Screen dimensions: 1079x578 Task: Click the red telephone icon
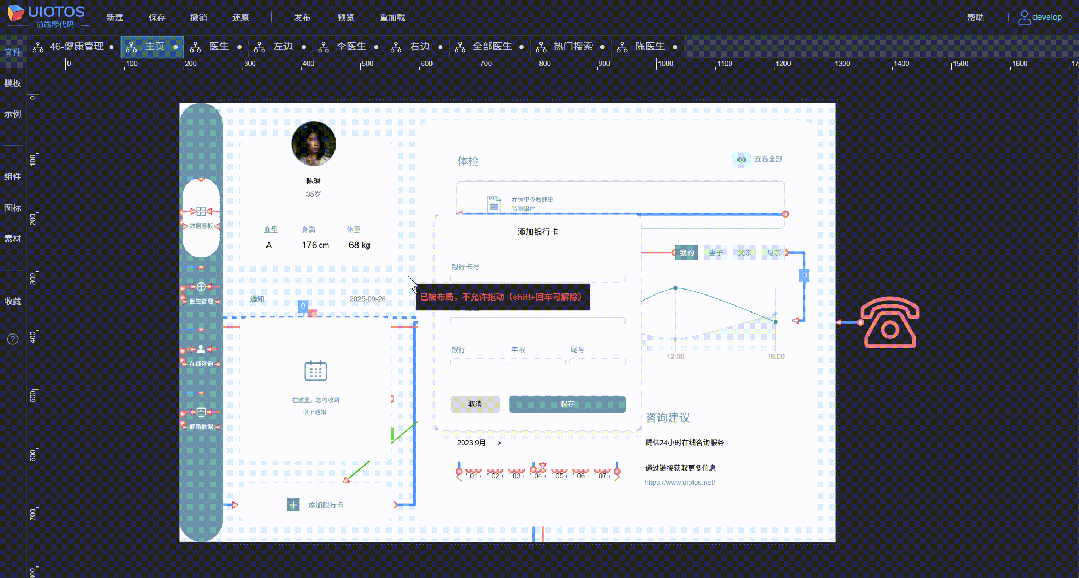(890, 322)
